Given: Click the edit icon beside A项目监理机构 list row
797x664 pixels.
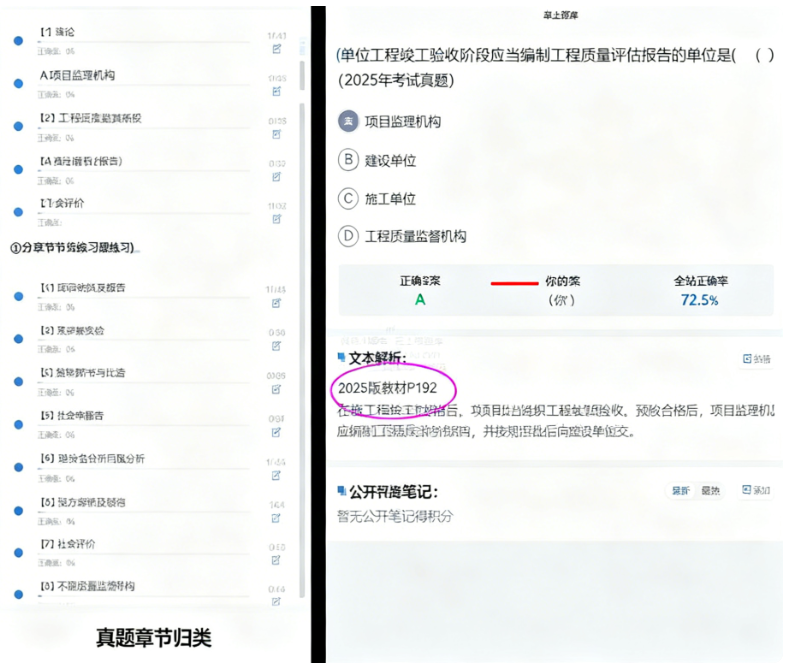Looking at the screenshot, I should [x=277, y=91].
